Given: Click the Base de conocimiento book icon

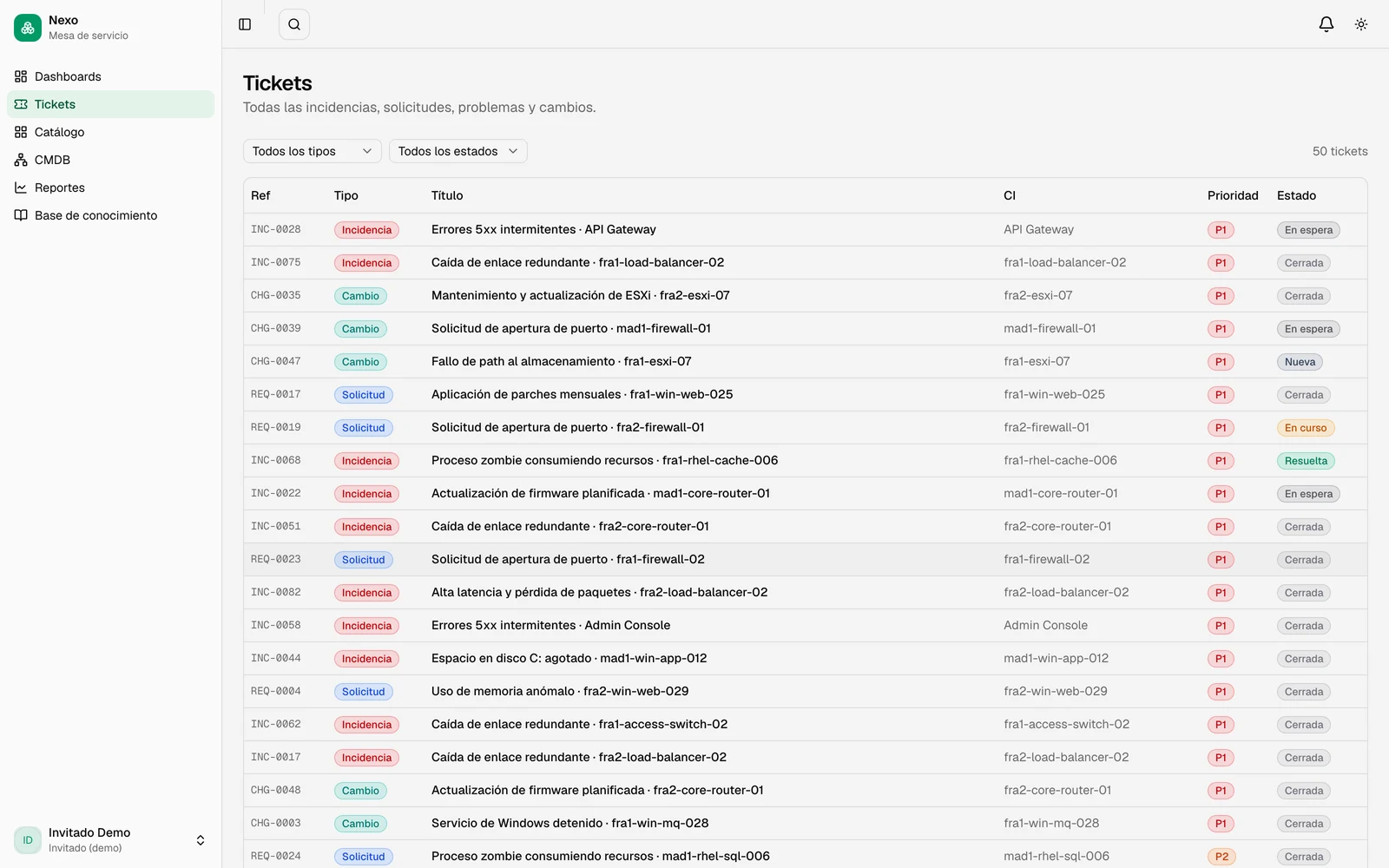Looking at the screenshot, I should pos(21,215).
